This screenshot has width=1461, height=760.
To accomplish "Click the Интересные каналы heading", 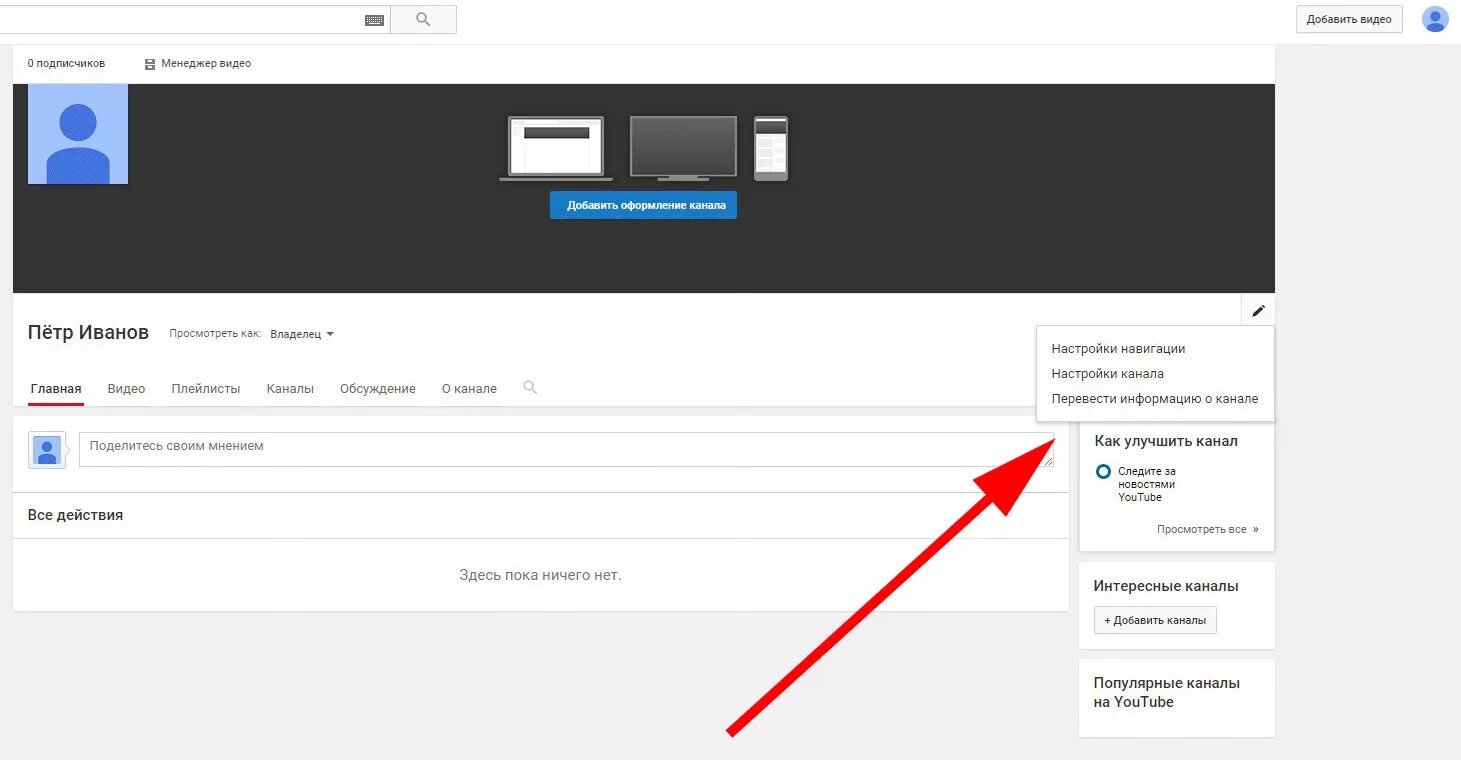I will click(x=1166, y=586).
